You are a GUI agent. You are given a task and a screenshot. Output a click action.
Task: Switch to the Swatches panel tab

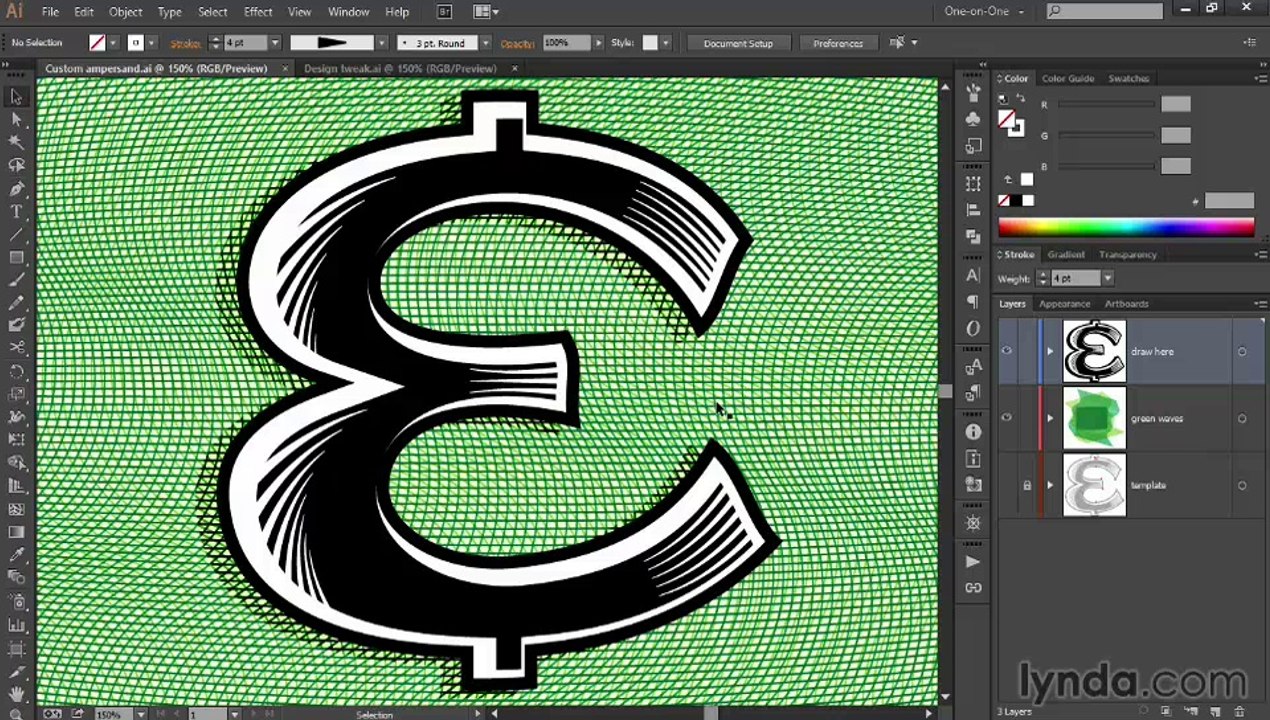coord(1128,78)
